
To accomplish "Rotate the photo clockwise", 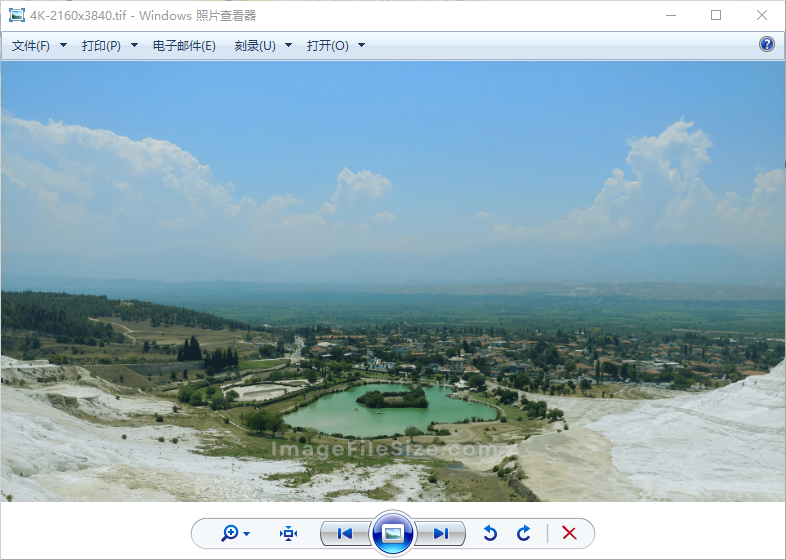I will click(524, 534).
